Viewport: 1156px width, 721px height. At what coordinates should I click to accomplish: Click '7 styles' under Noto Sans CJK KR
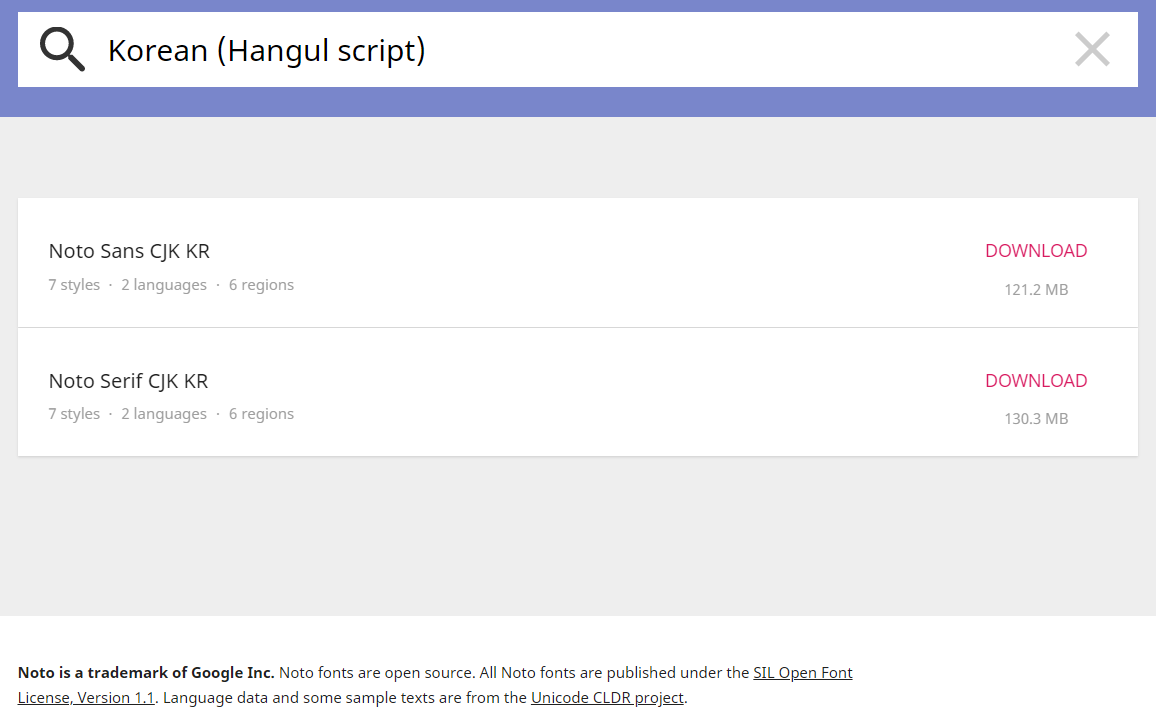pyautogui.click(x=74, y=285)
